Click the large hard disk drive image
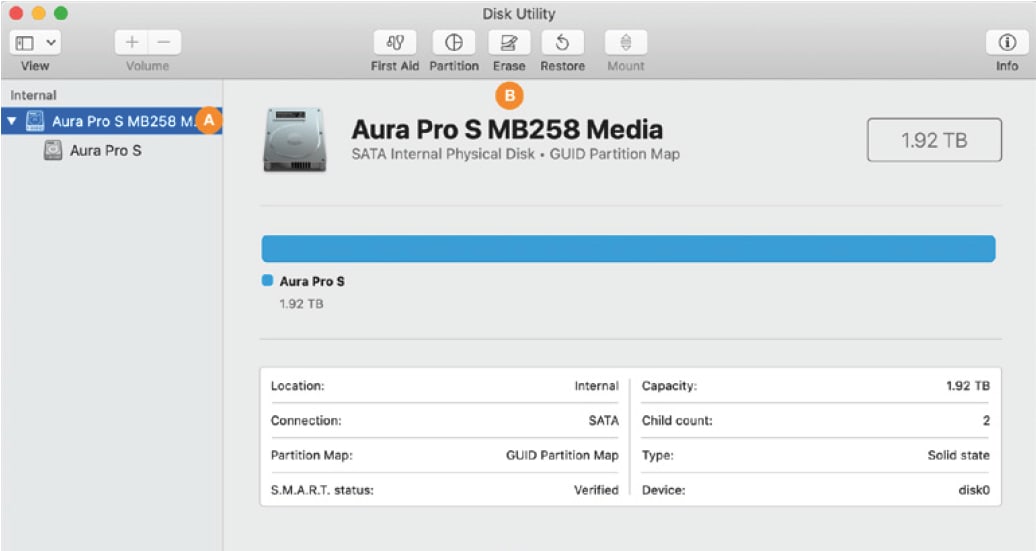 click(x=295, y=140)
